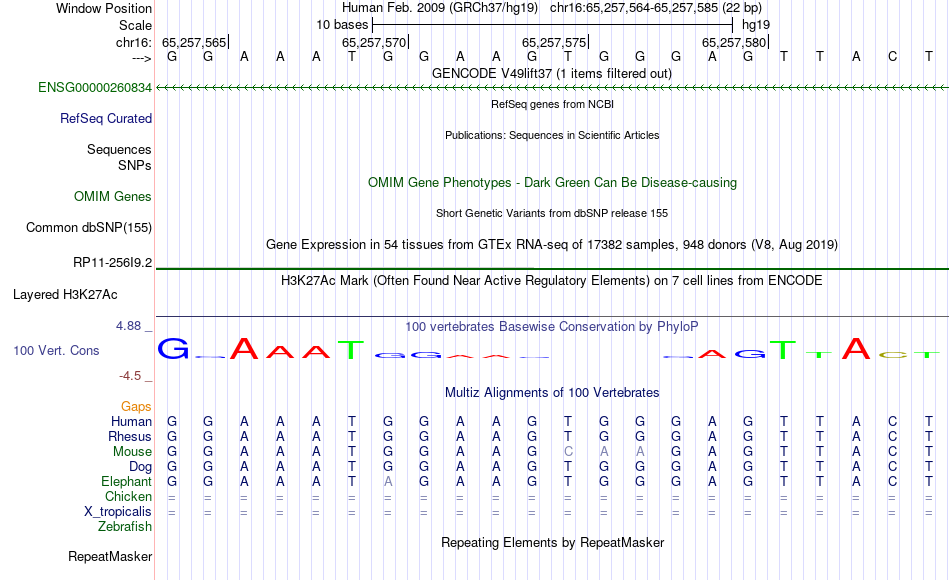Screen dimensions: 950x580
Task: Click the 100 Vert. Cons label
Action: click(x=56, y=350)
